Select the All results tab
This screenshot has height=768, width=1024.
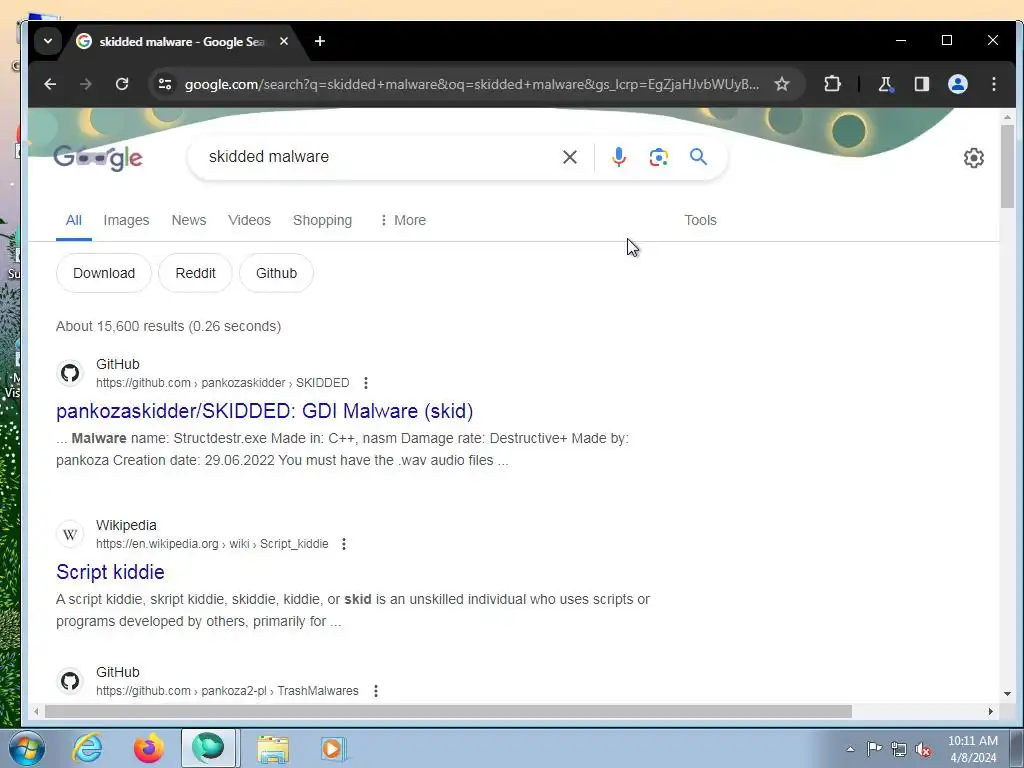(74, 220)
